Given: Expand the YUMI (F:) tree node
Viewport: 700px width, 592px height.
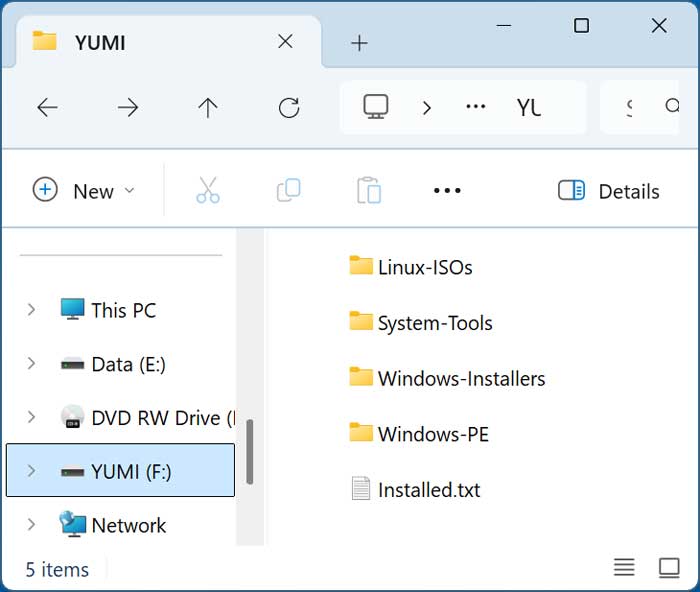Looking at the screenshot, I should [31, 471].
